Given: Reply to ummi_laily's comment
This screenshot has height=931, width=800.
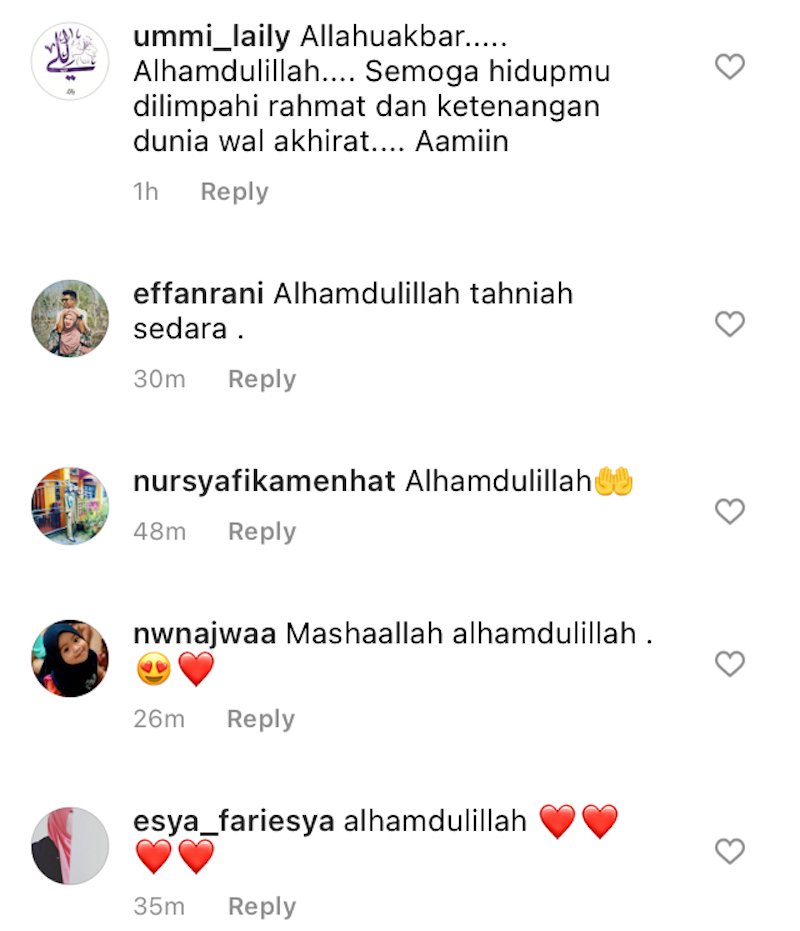Looking at the screenshot, I should (235, 192).
